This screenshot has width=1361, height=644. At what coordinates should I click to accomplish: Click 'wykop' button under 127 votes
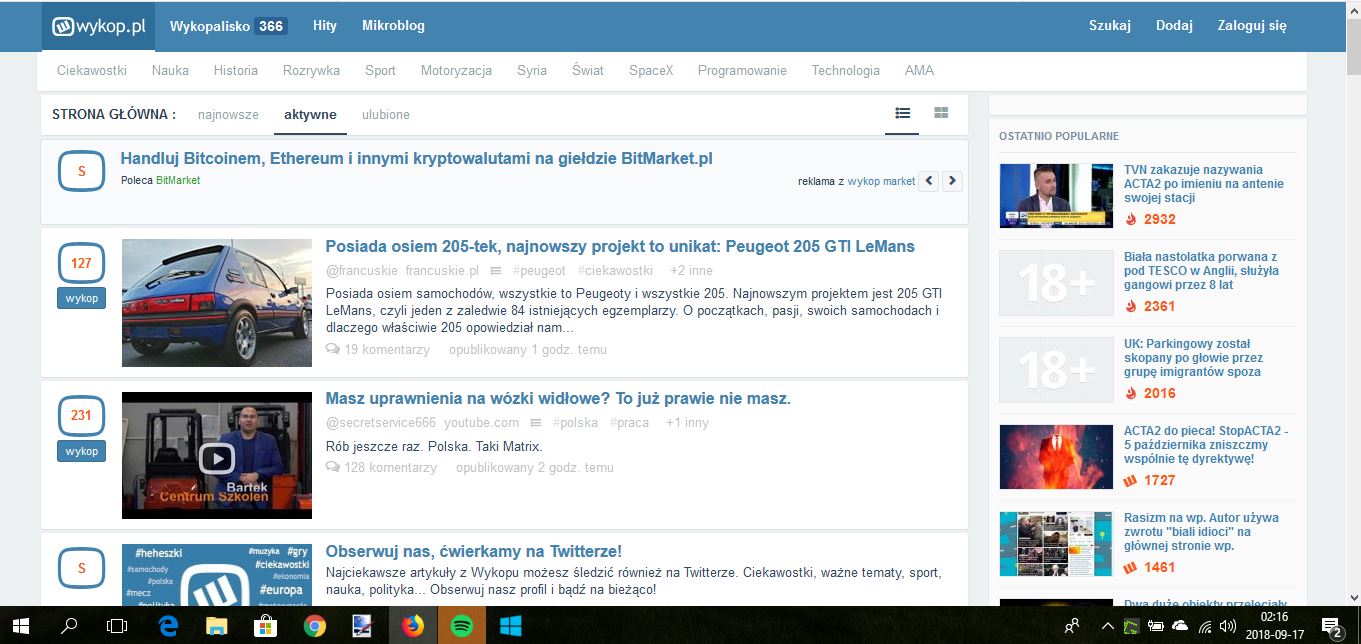pos(81,298)
